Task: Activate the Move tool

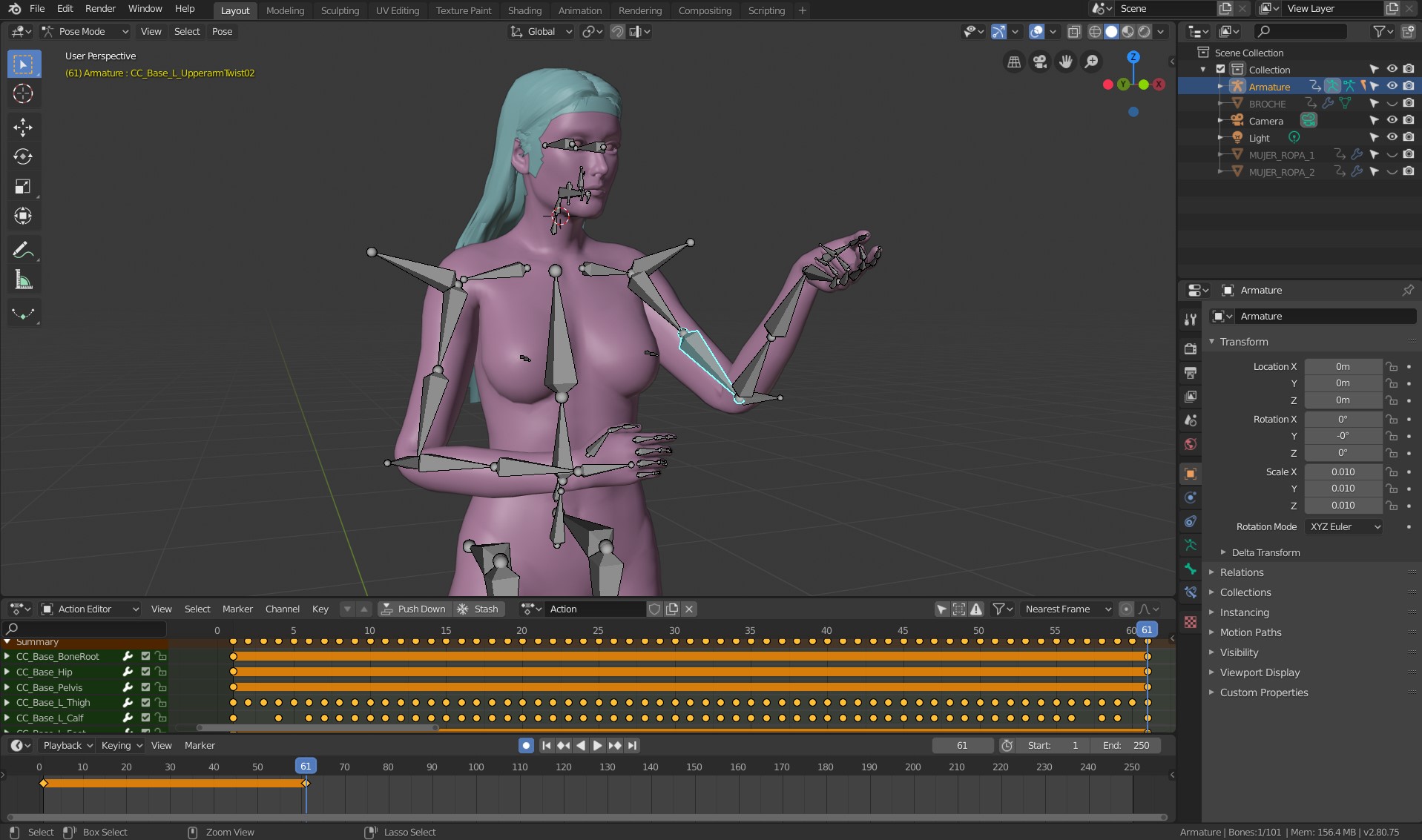Action: point(23,127)
